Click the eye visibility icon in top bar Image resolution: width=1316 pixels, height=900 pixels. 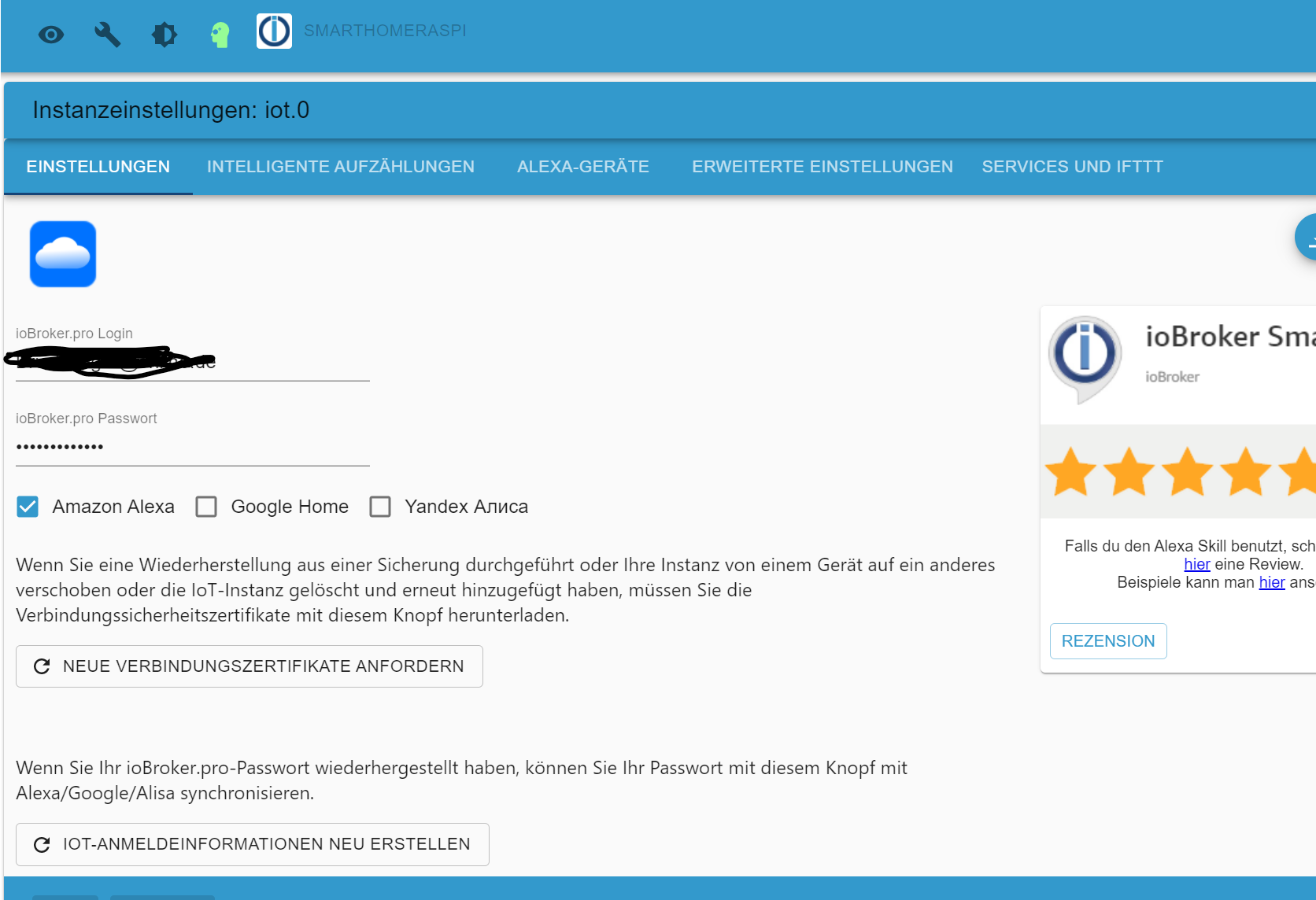(x=51, y=35)
